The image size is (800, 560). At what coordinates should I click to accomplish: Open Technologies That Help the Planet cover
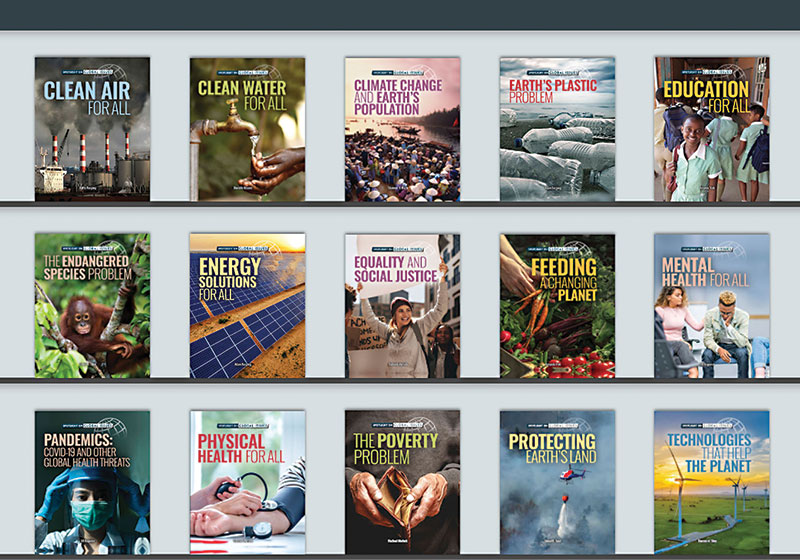[711, 482]
